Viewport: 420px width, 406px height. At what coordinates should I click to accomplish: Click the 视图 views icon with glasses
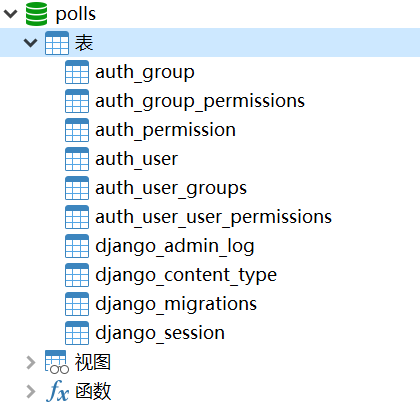pyautogui.click(x=57, y=362)
